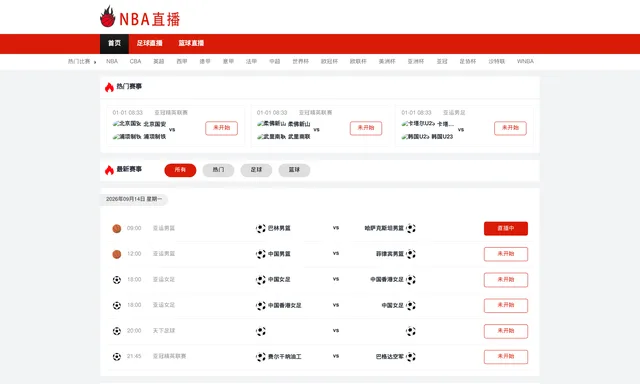Viewport: 640px width, 384px height.
Task: Open the NBA league link
Action: pos(112,61)
